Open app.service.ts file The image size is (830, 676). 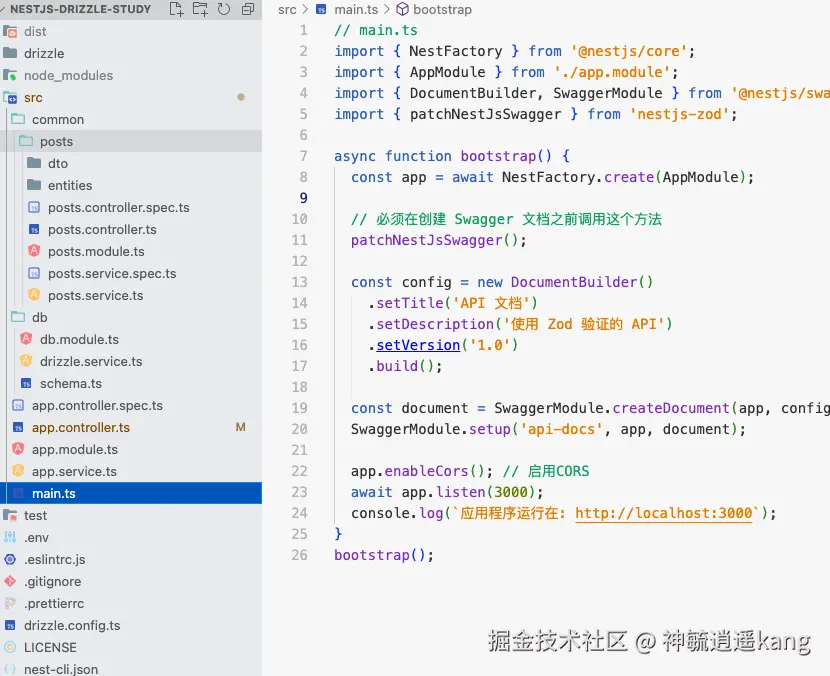[131, 471]
